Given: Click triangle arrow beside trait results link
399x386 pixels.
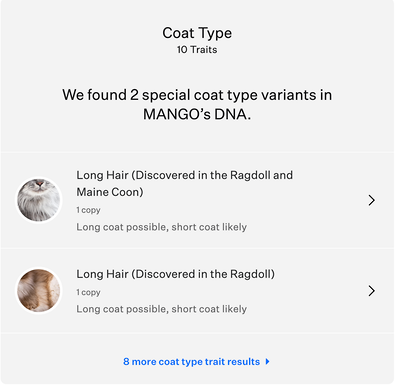Looking at the screenshot, I should [x=267, y=362].
